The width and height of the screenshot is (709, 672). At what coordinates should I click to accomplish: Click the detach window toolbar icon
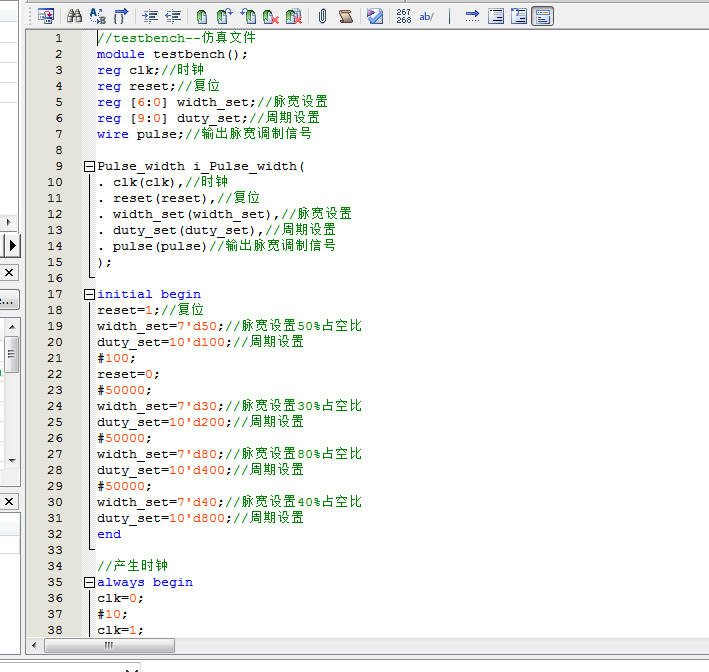coord(46,17)
